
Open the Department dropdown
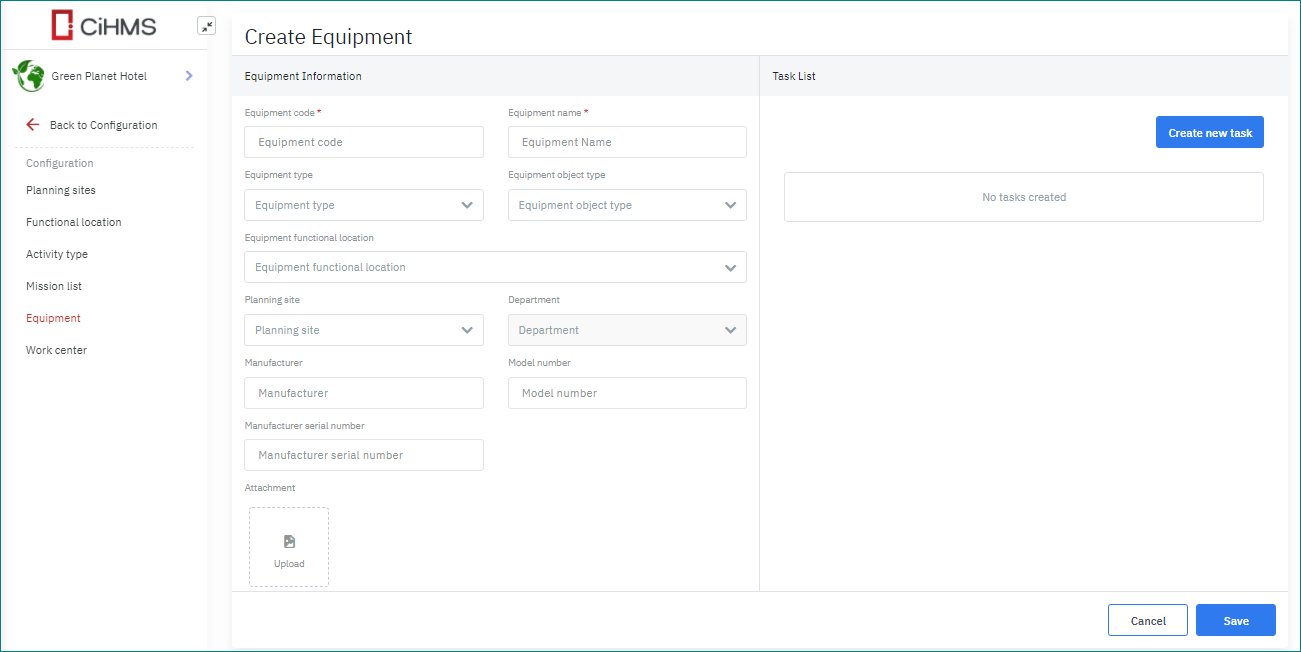[x=627, y=330]
